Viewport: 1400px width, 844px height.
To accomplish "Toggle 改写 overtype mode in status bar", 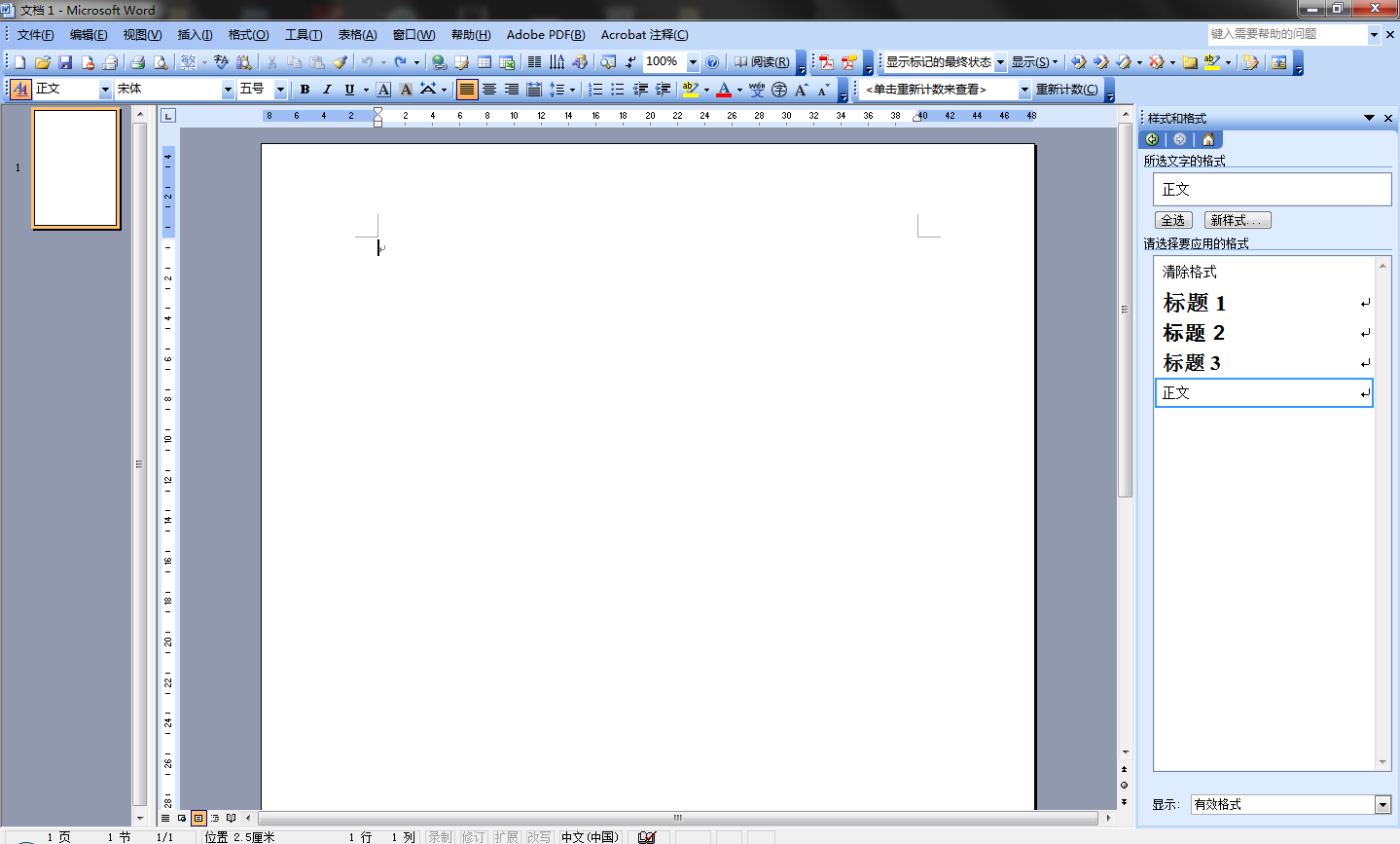I will coord(538,837).
